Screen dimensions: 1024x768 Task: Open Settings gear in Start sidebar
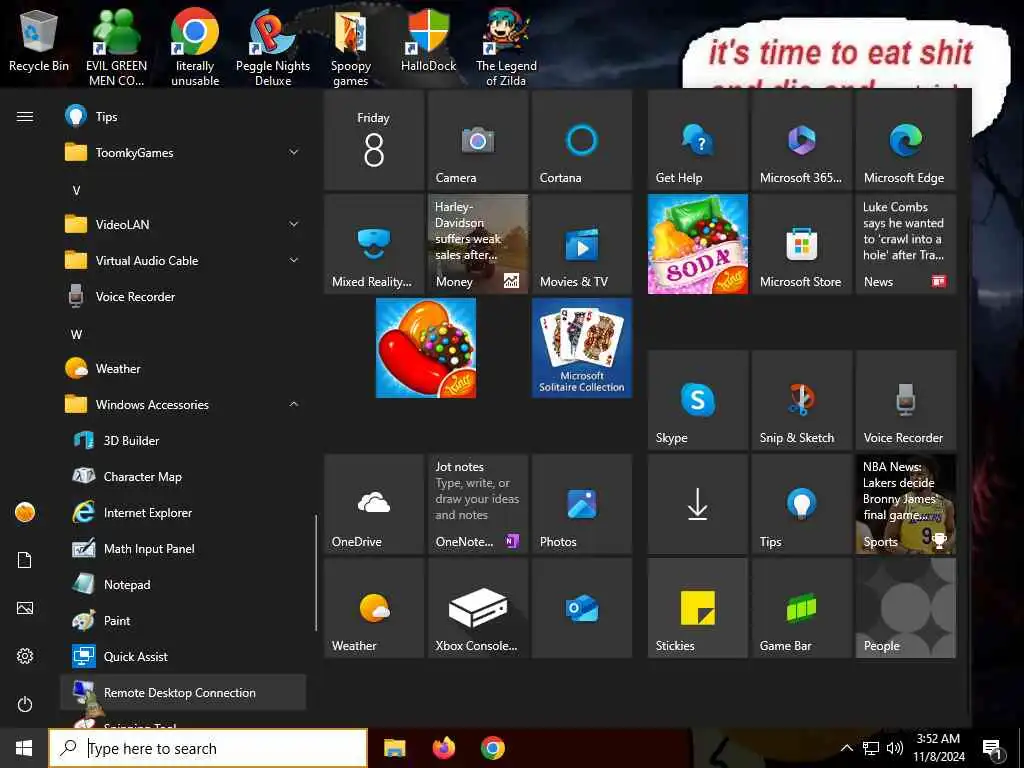point(25,656)
